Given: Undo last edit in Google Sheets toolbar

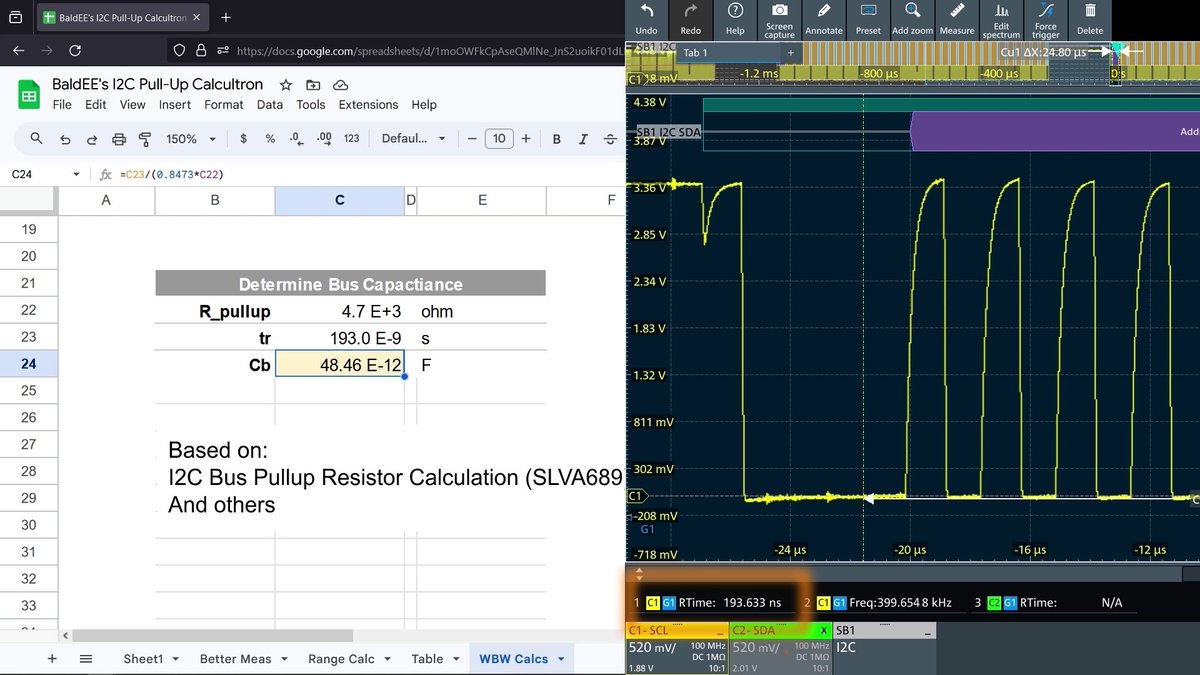Looking at the screenshot, I should 65,139.
